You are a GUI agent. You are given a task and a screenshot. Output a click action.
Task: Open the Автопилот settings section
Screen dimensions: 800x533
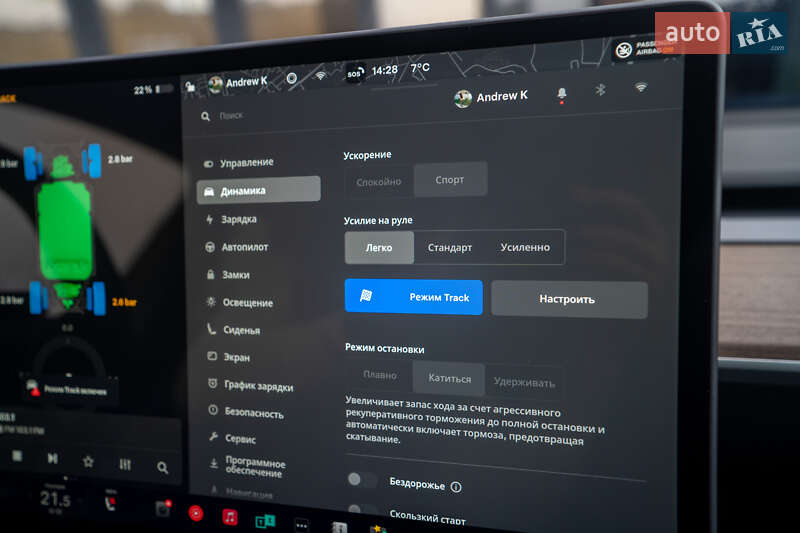pos(237,247)
